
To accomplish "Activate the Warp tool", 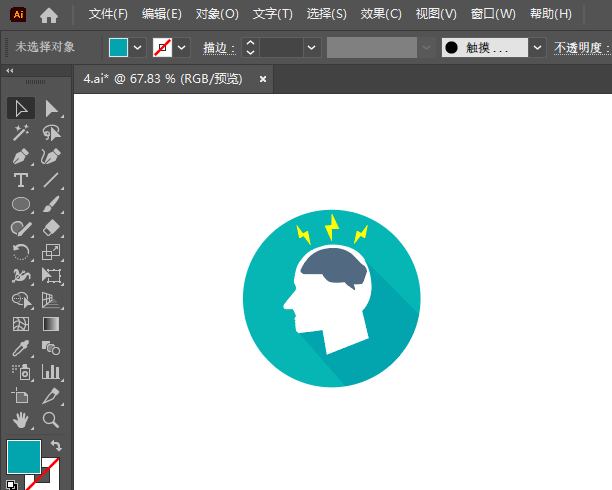I will coord(21,276).
